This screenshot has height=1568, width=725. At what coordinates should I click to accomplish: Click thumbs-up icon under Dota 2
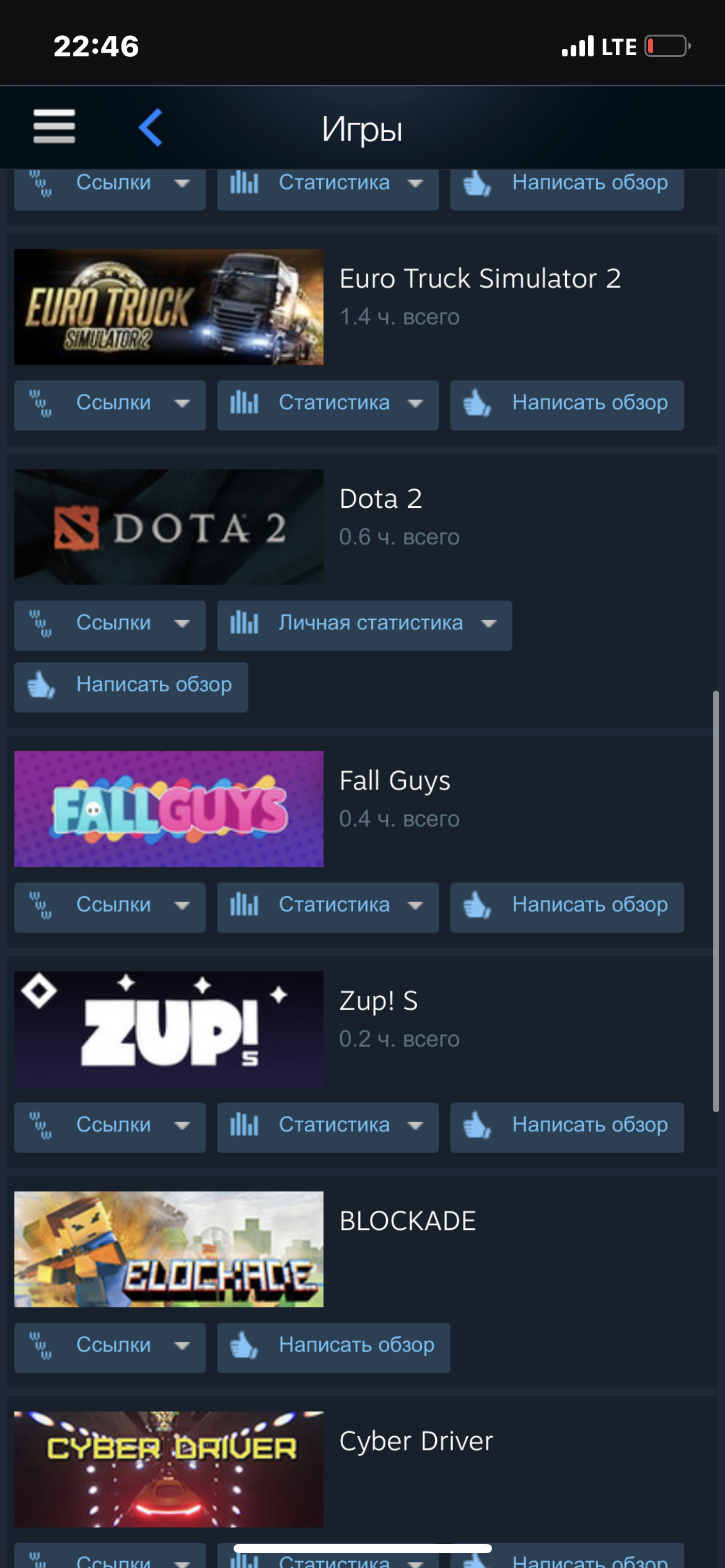(42, 685)
